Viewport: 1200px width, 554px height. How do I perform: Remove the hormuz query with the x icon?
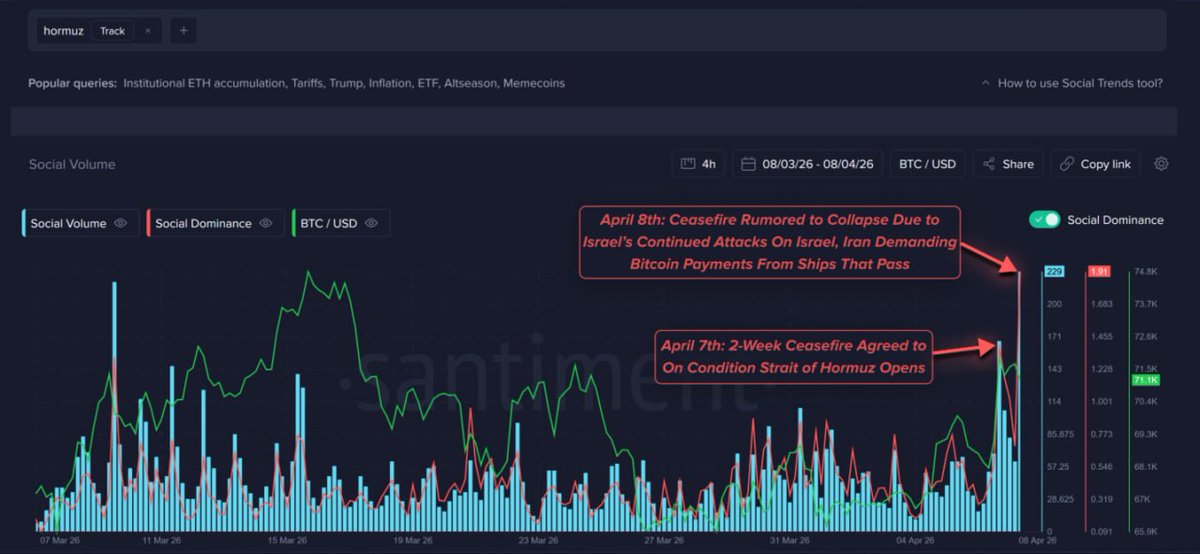[x=148, y=31]
